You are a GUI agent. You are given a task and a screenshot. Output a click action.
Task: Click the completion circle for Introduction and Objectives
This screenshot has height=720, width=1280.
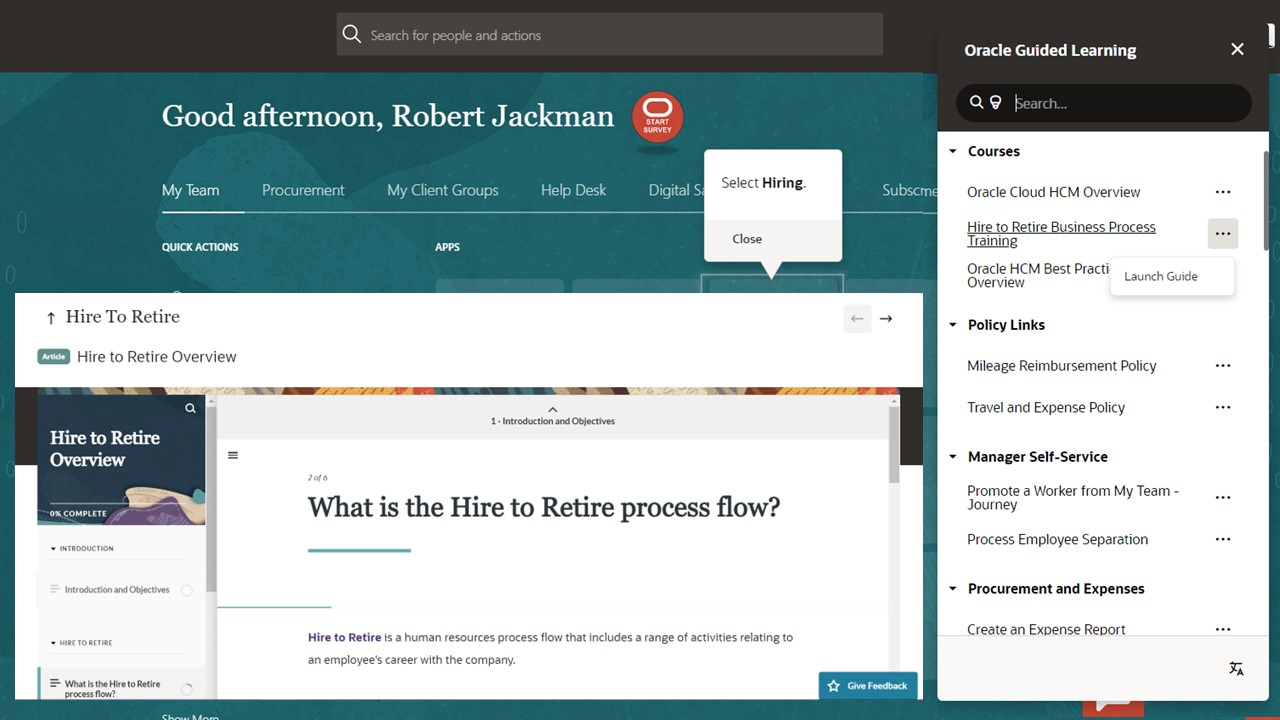click(x=186, y=590)
